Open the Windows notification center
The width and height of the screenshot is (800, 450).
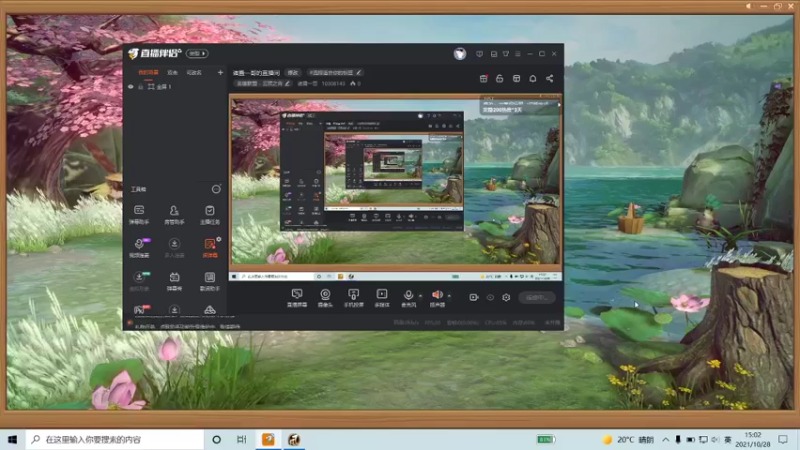pyautogui.click(x=783, y=439)
